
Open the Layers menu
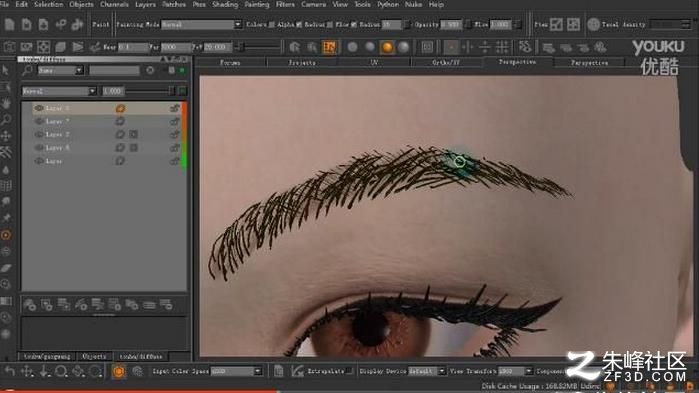point(145,4)
